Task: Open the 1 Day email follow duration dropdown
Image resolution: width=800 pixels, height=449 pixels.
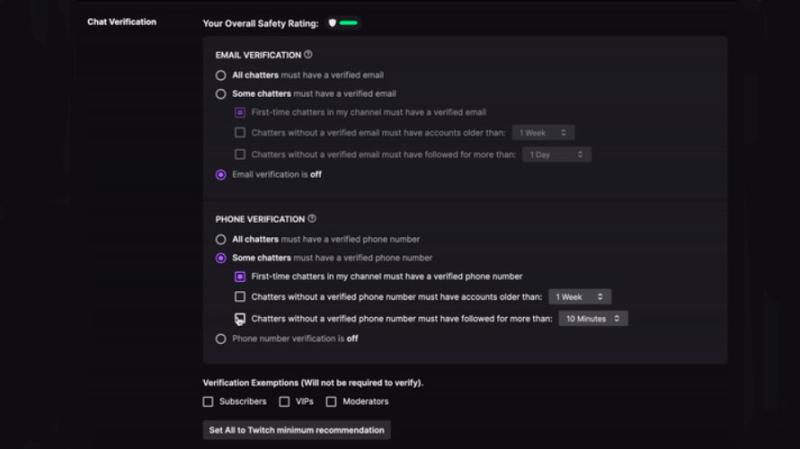Action: pyautogui.click(x=557, y=155)
